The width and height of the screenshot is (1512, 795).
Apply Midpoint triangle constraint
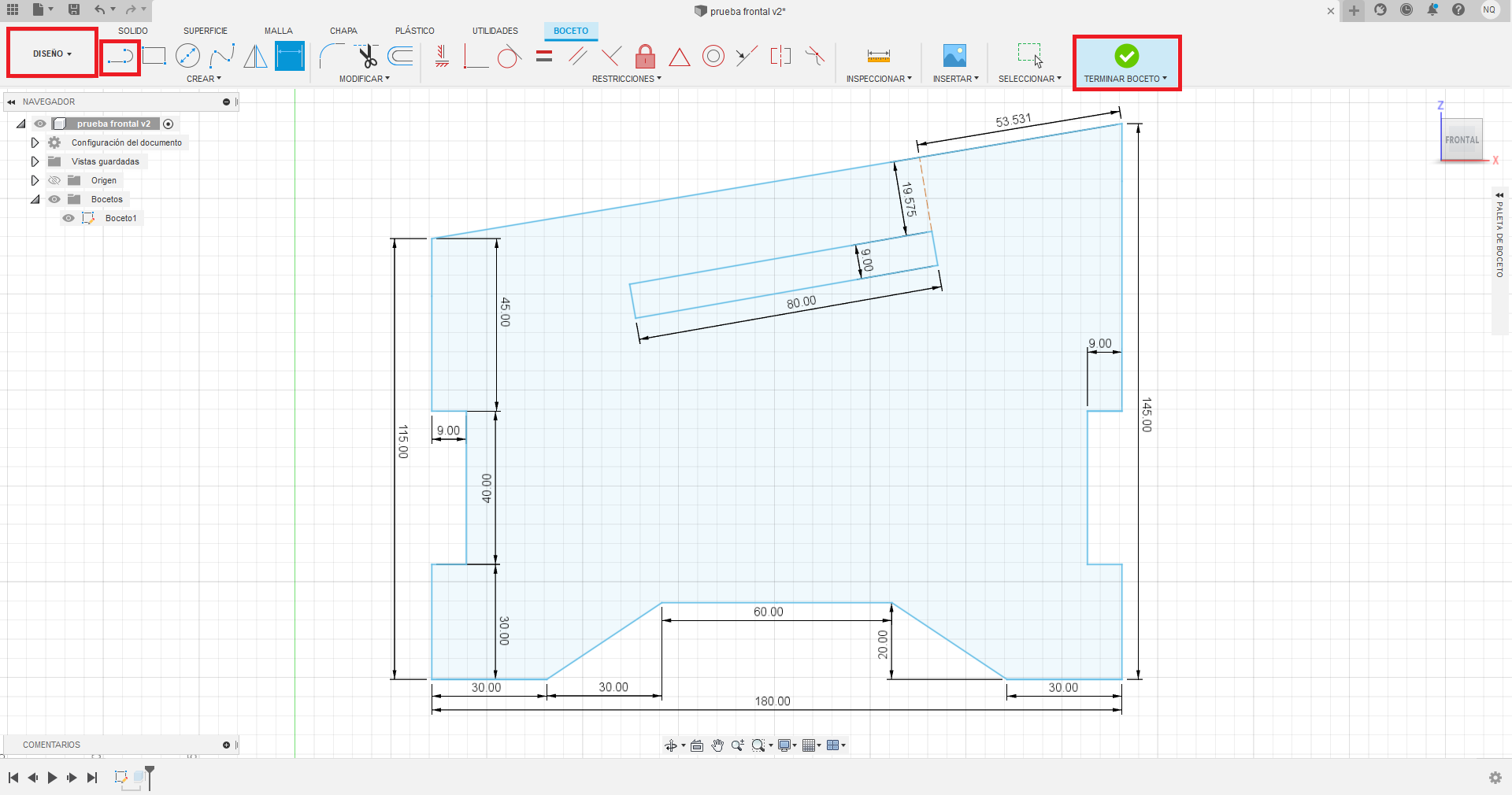click(680, 57)
